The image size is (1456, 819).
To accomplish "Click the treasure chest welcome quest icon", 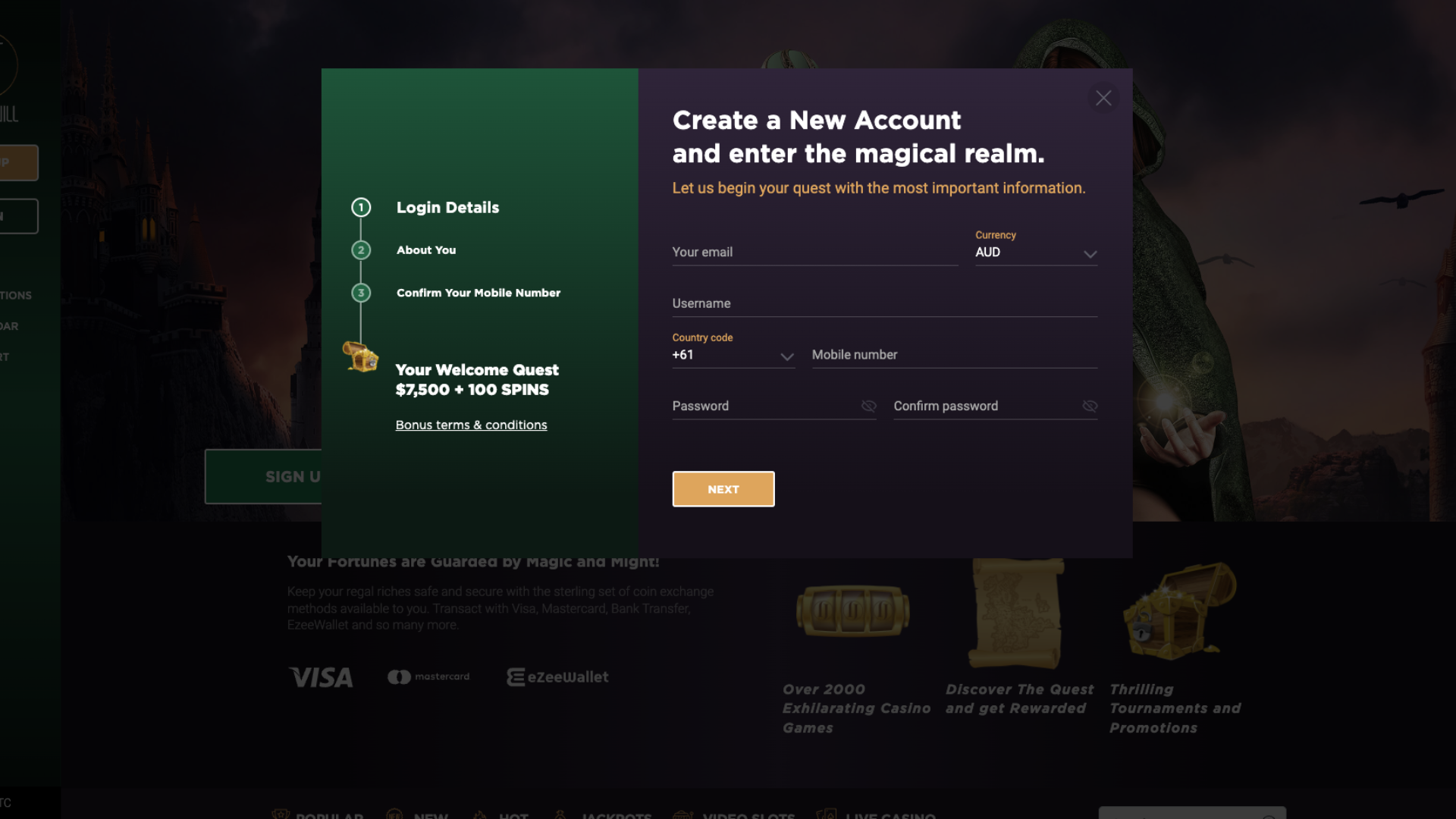I will pos(360,357).
